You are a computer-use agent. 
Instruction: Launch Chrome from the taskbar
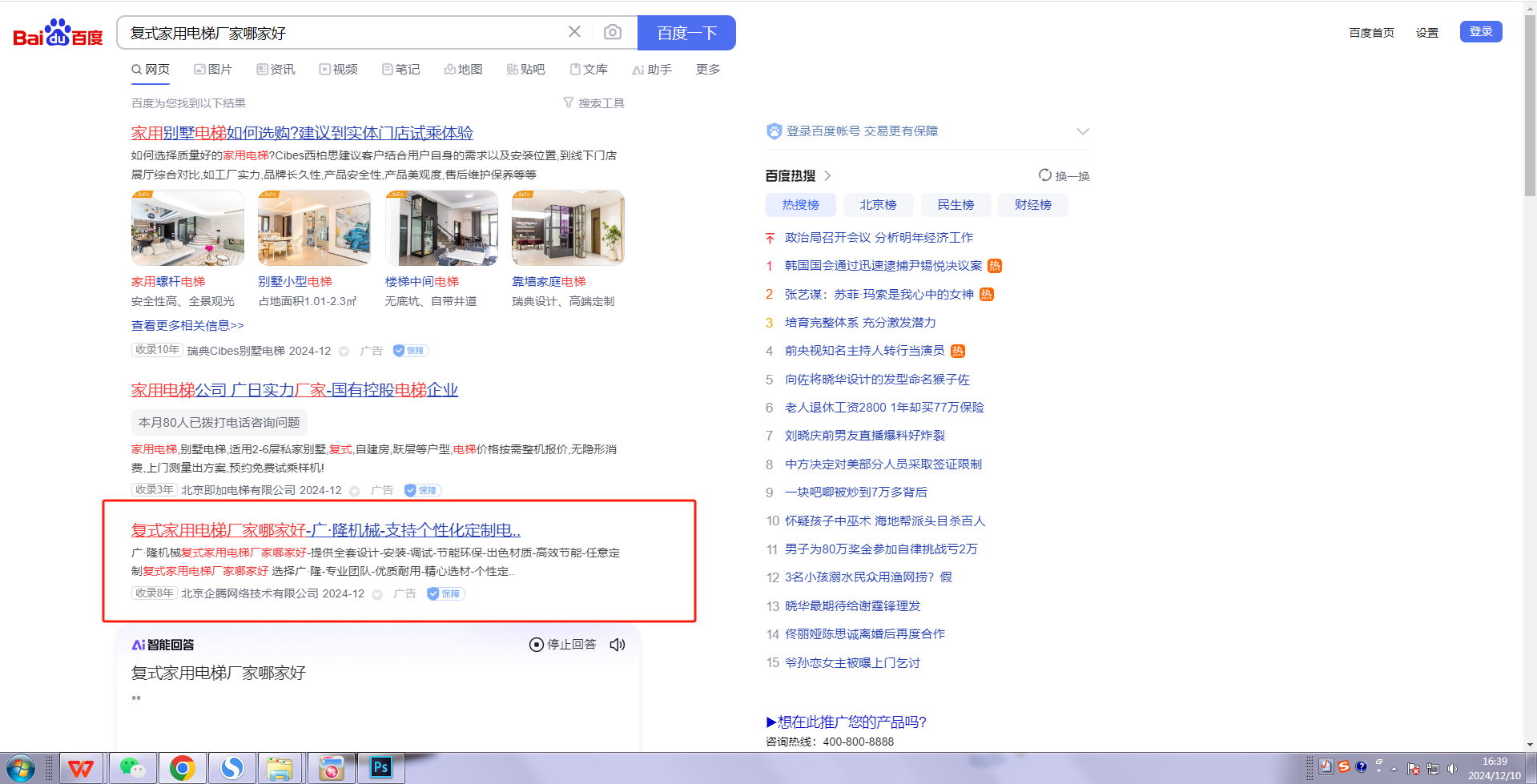(x=182, y=768)
